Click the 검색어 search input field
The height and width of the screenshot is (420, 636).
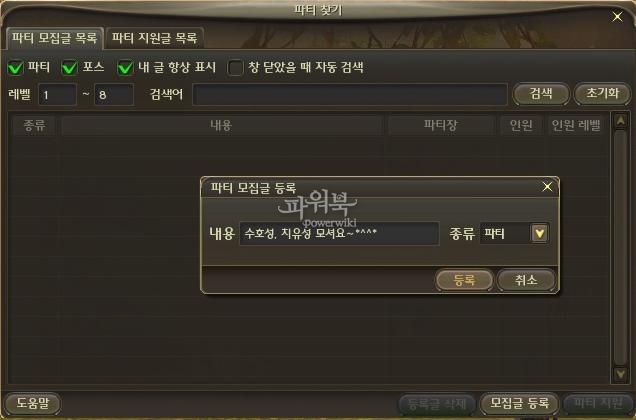pos(350,95)
